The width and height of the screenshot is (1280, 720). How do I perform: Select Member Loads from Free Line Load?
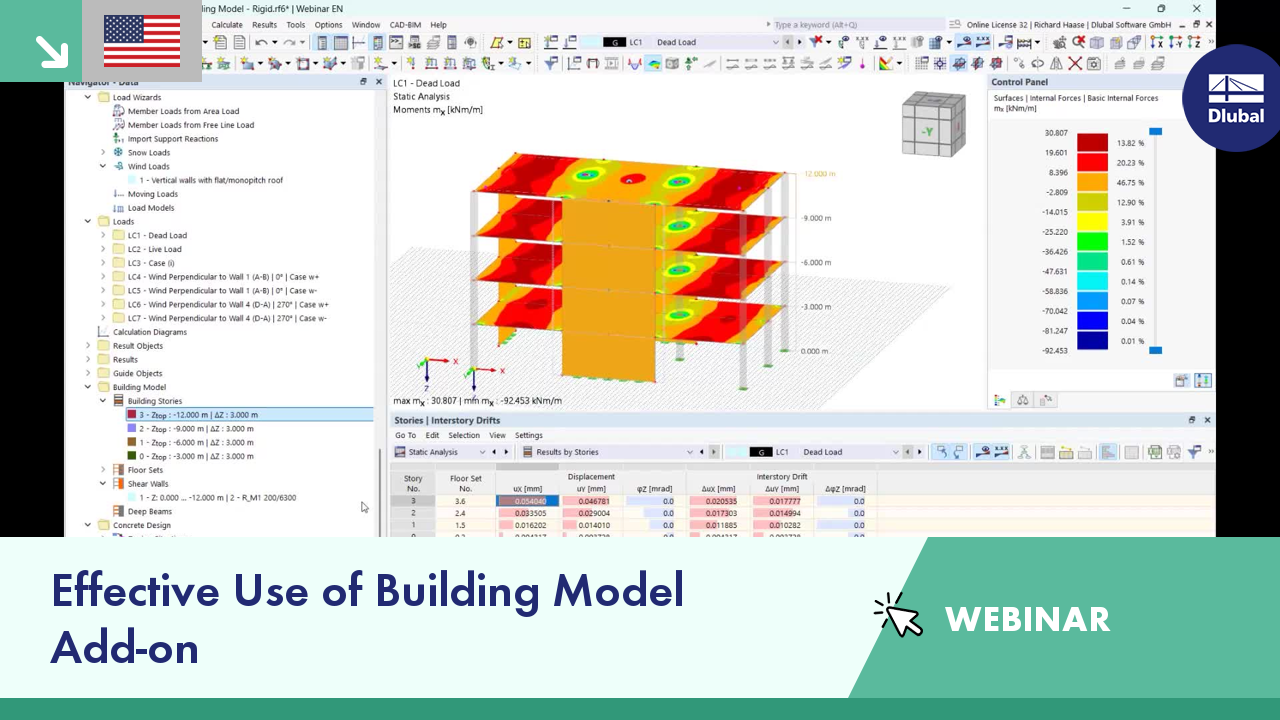(x=191, y=125)
